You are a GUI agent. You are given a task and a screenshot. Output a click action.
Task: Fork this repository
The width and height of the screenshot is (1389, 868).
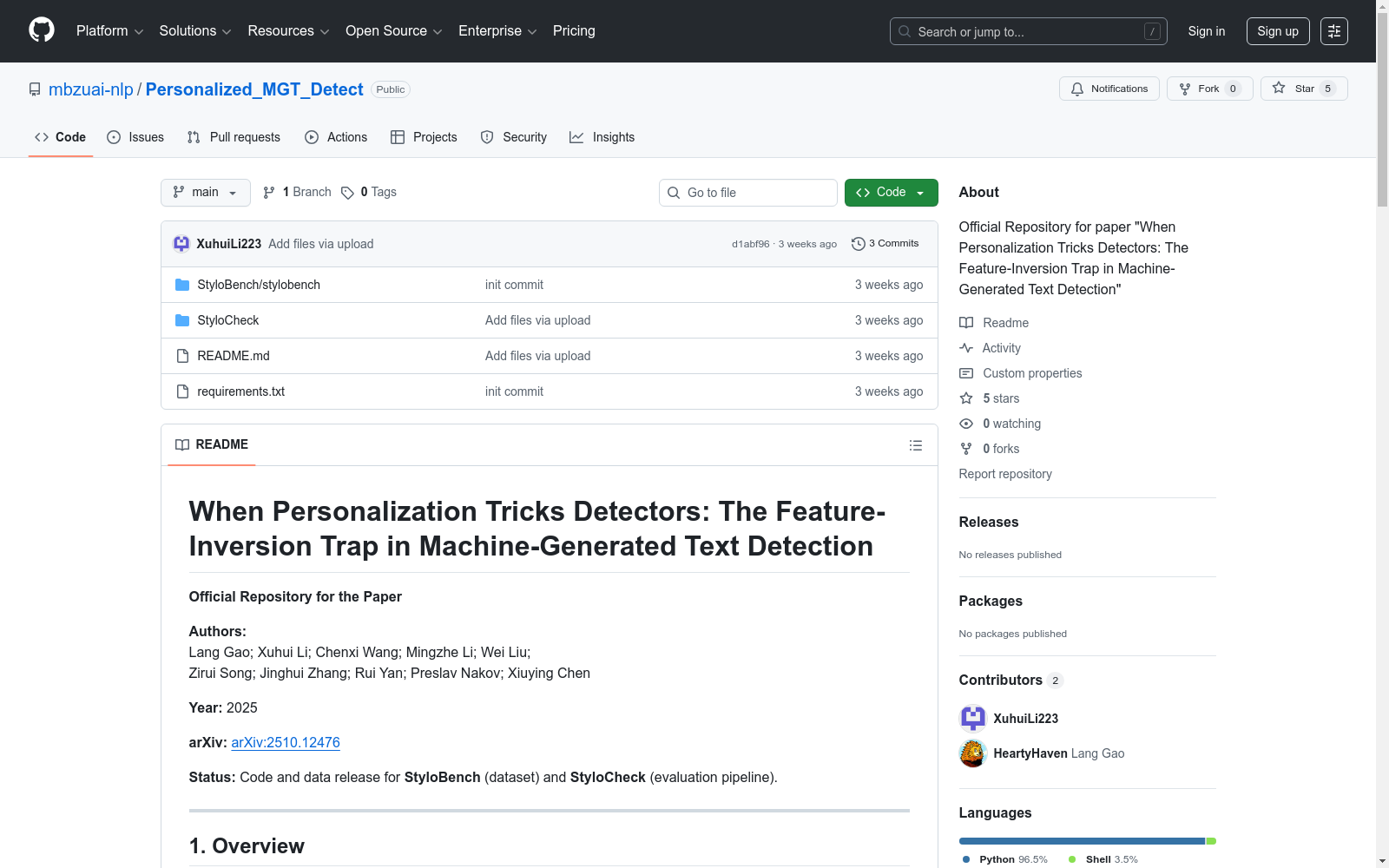pyautogui.click(x=1210, y=89)
